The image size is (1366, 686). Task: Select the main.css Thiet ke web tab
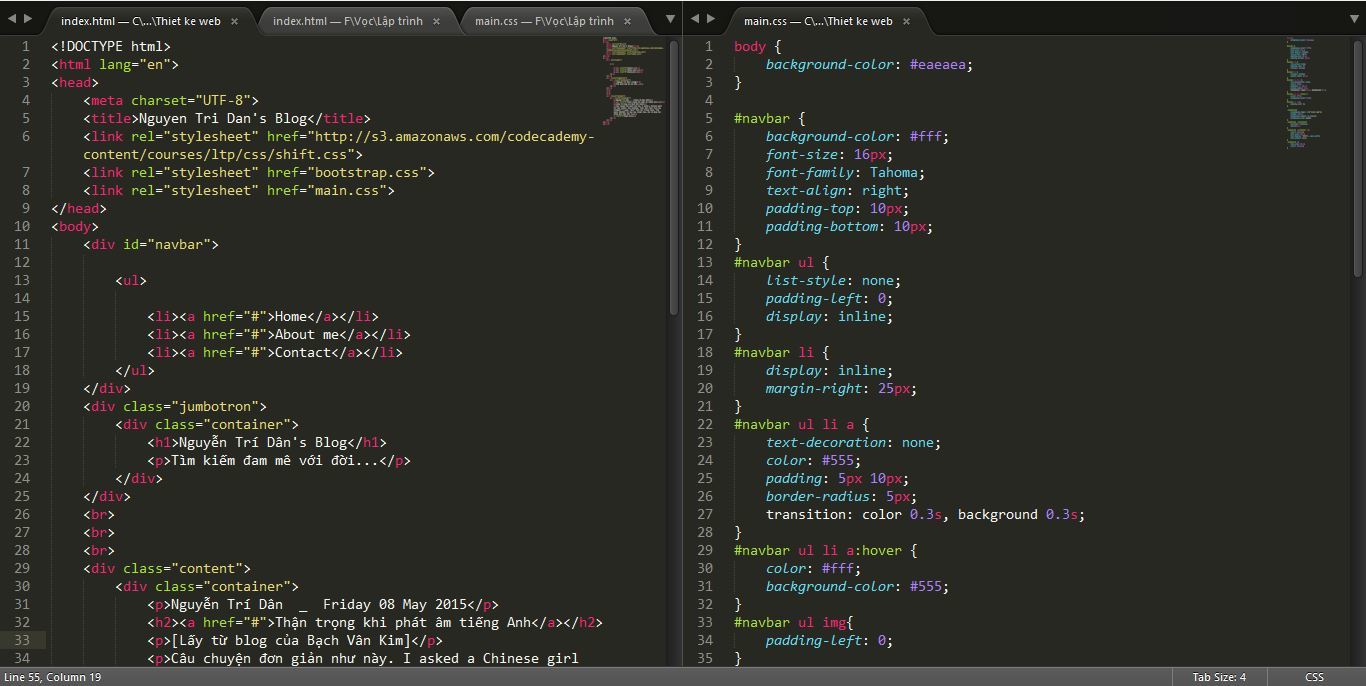[x=818, y=21]
